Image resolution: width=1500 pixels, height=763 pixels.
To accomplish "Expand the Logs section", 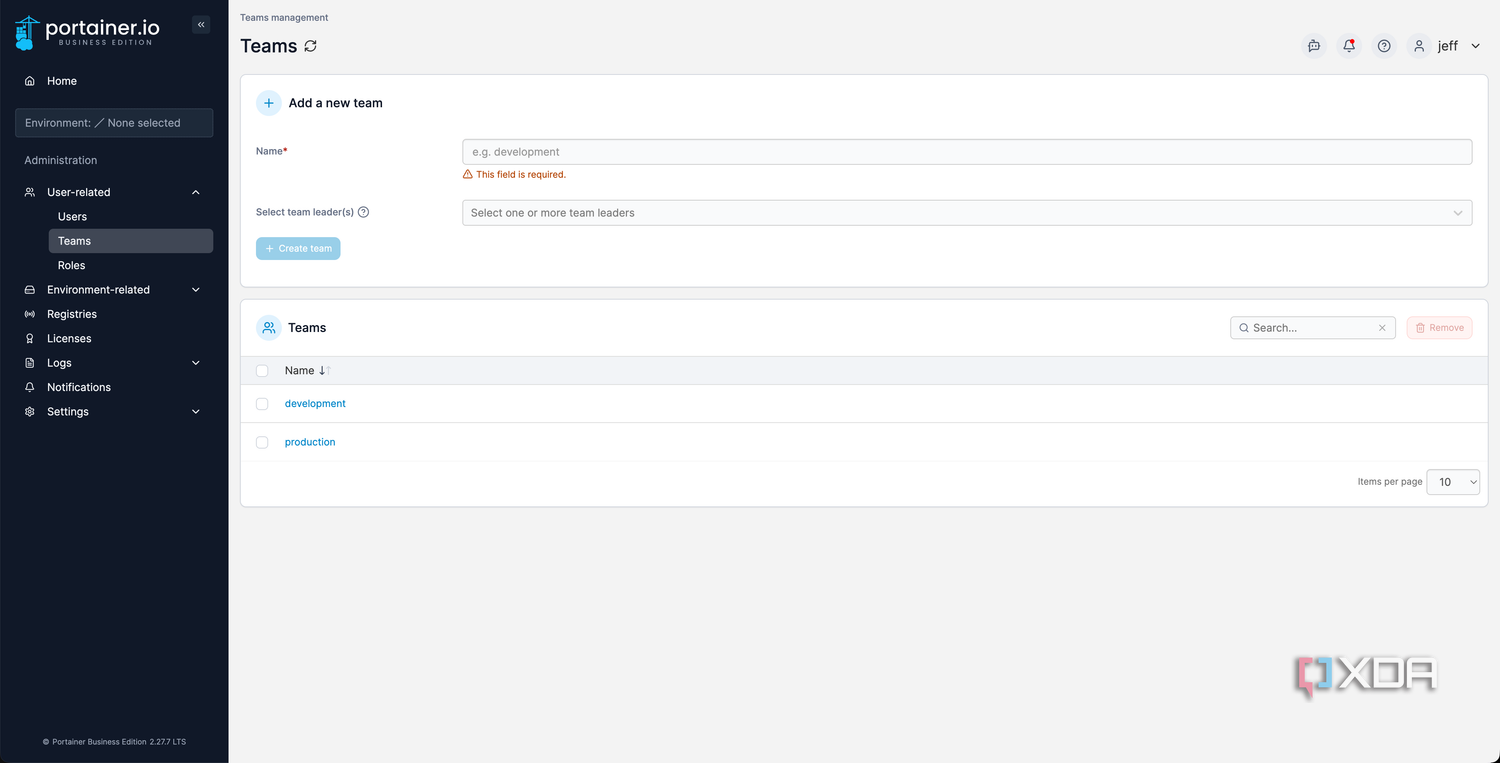I will [196, 363].
